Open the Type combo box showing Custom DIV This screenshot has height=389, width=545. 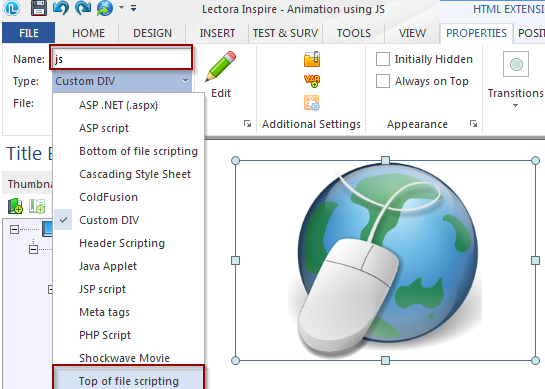point(122,81)
